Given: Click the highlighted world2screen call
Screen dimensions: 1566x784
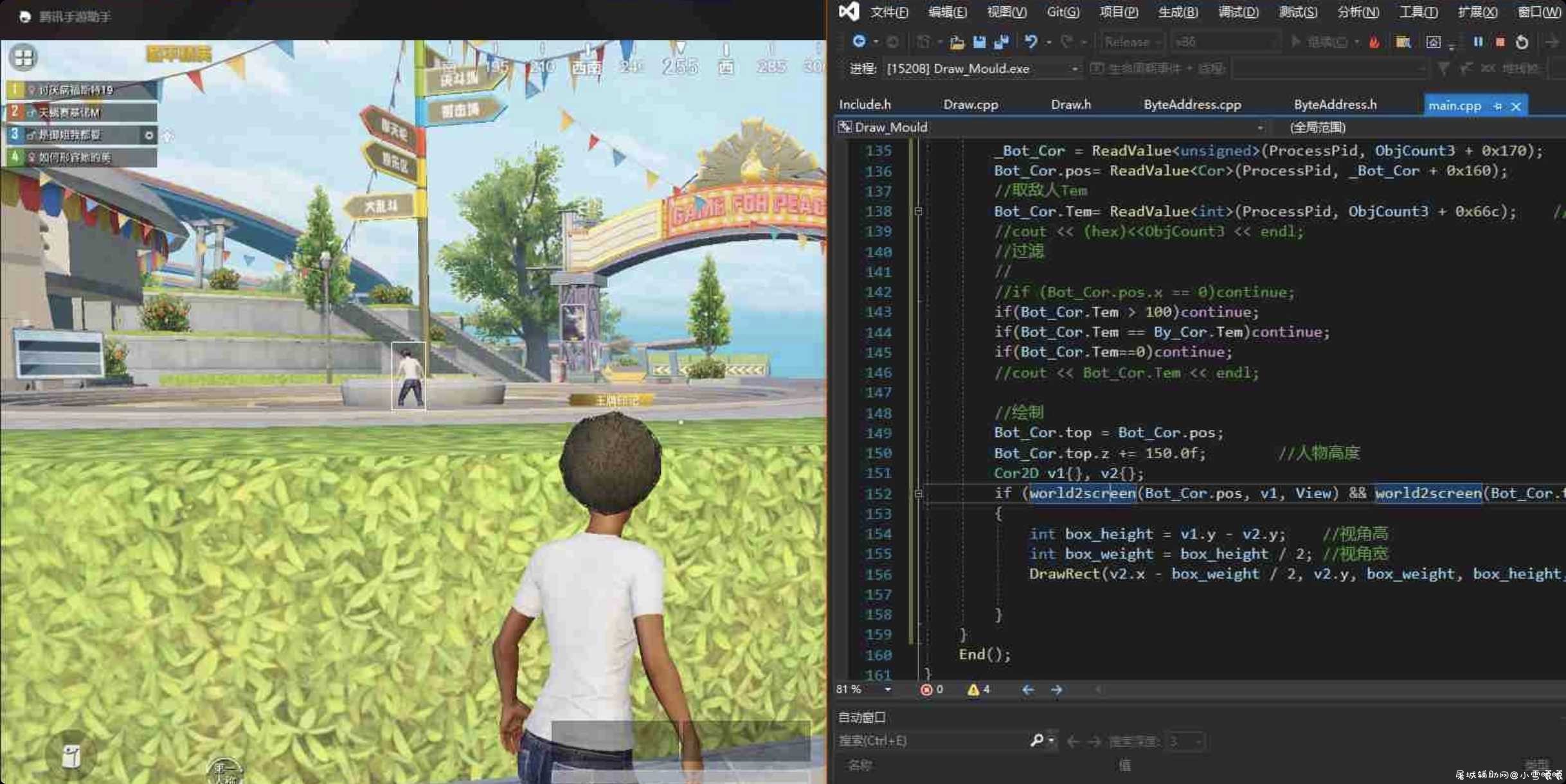Looking at the screenshot, I should click(x=1083, y=494).
